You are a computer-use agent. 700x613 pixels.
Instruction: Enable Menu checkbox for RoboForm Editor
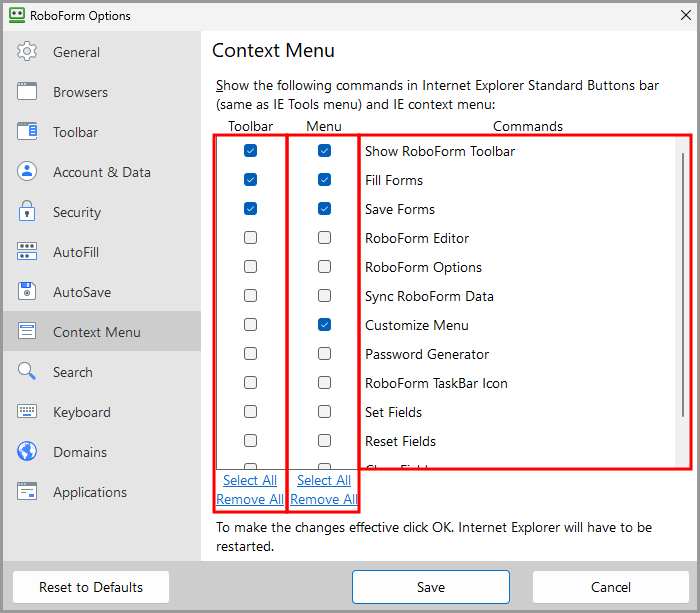325,238
